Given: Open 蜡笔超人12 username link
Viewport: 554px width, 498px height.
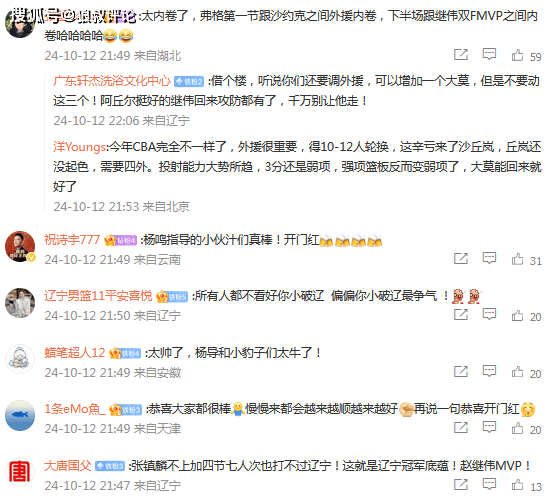Looking at the screenshot, I should pos(75,353).
